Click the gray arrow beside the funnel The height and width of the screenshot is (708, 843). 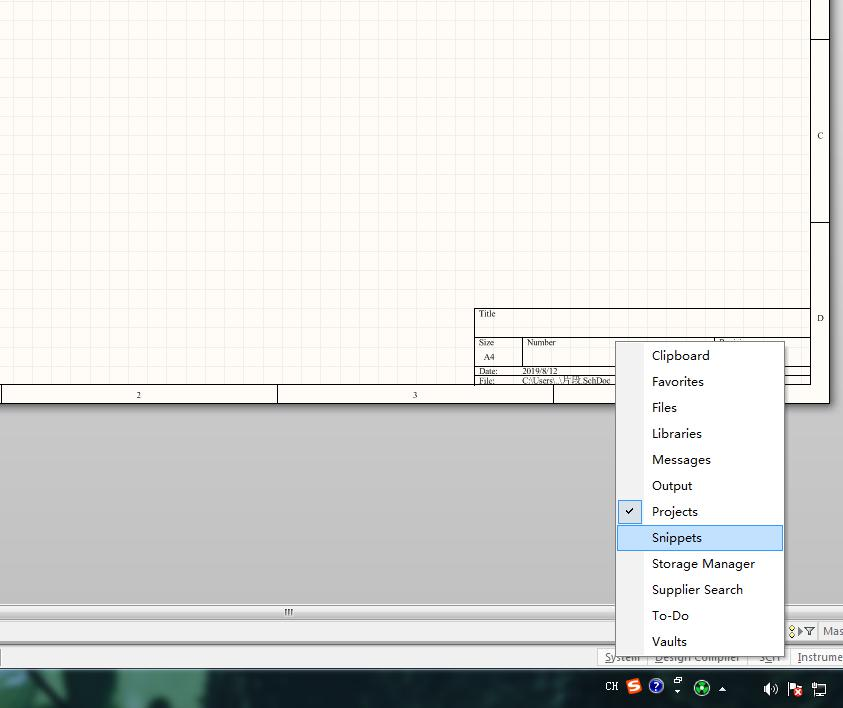point(800,631)
